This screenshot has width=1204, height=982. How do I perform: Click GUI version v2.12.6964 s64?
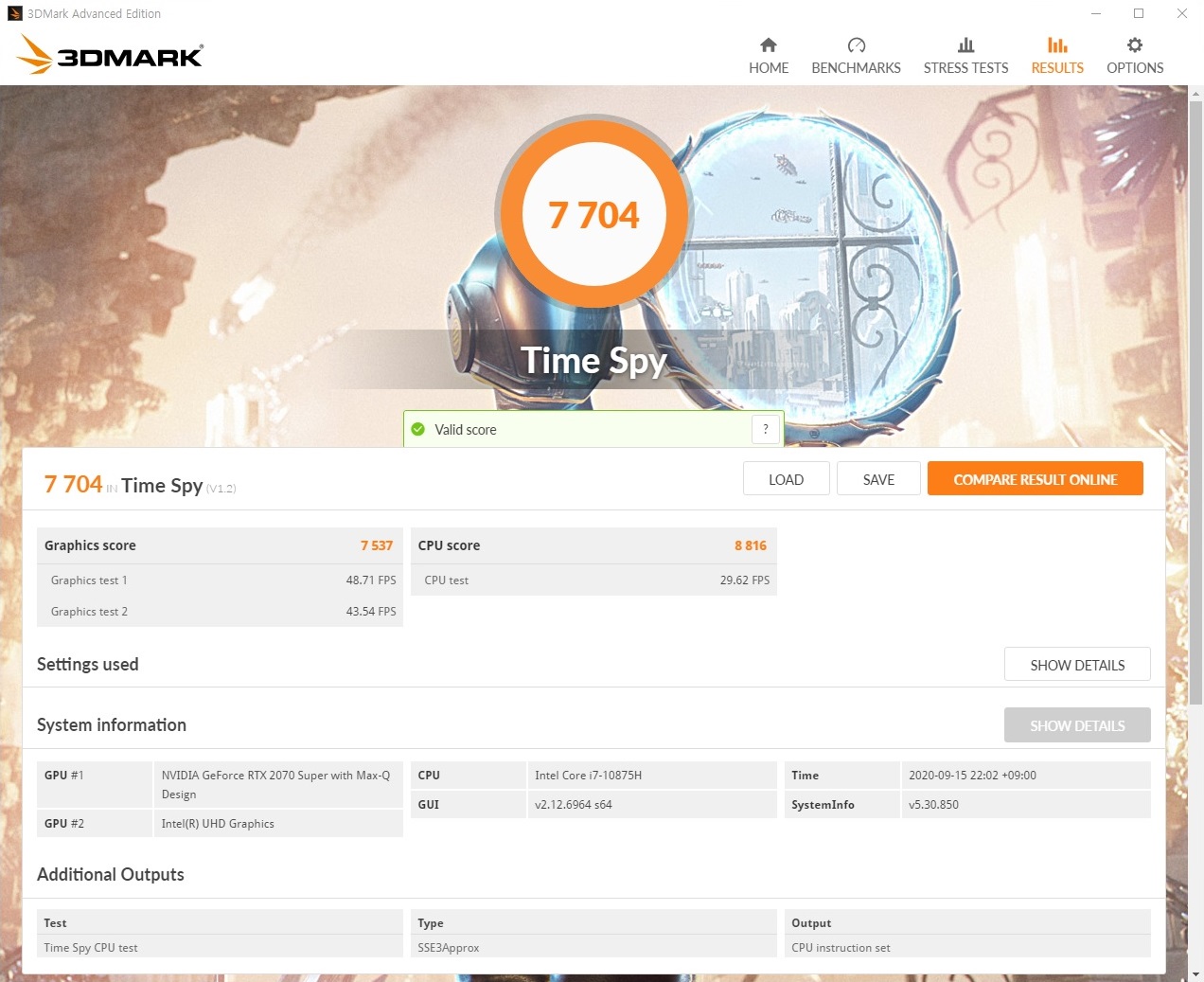pyautogui.click(x=574, y=804)
